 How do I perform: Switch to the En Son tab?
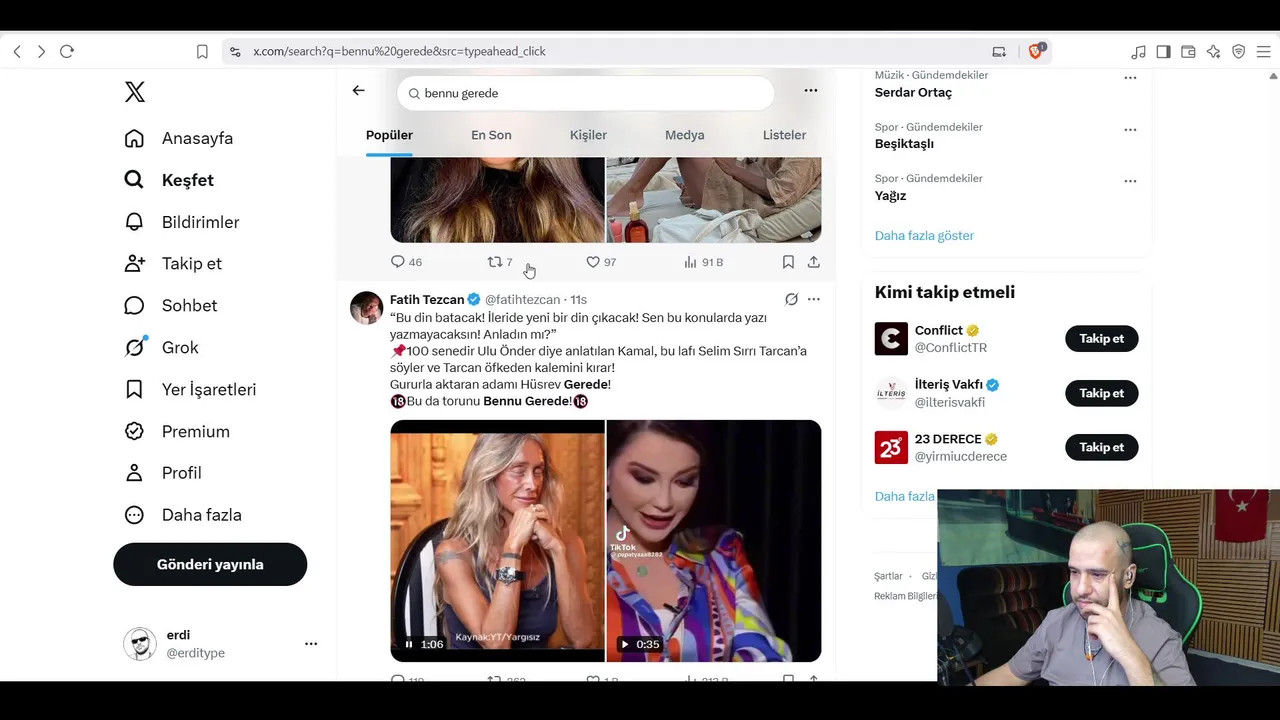pyautogui.click(x=491, y=135)
